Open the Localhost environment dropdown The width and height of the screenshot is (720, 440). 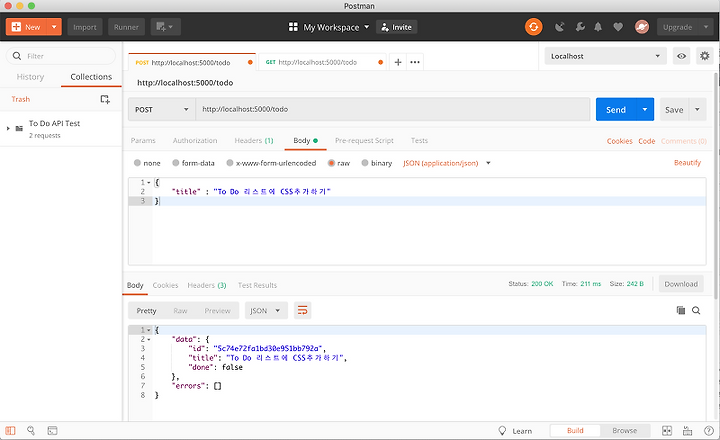(605, 56)
